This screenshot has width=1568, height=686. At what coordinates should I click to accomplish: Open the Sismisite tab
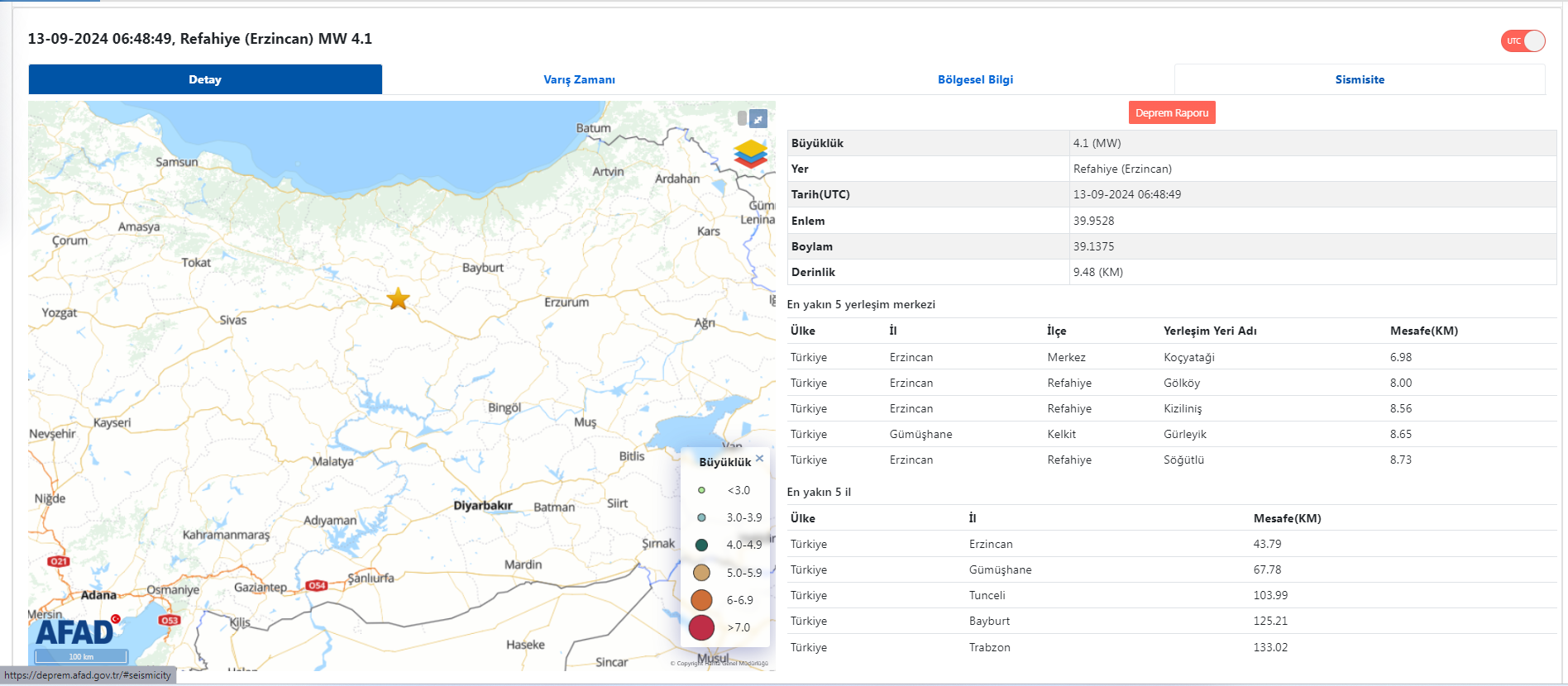point(1360,79)
